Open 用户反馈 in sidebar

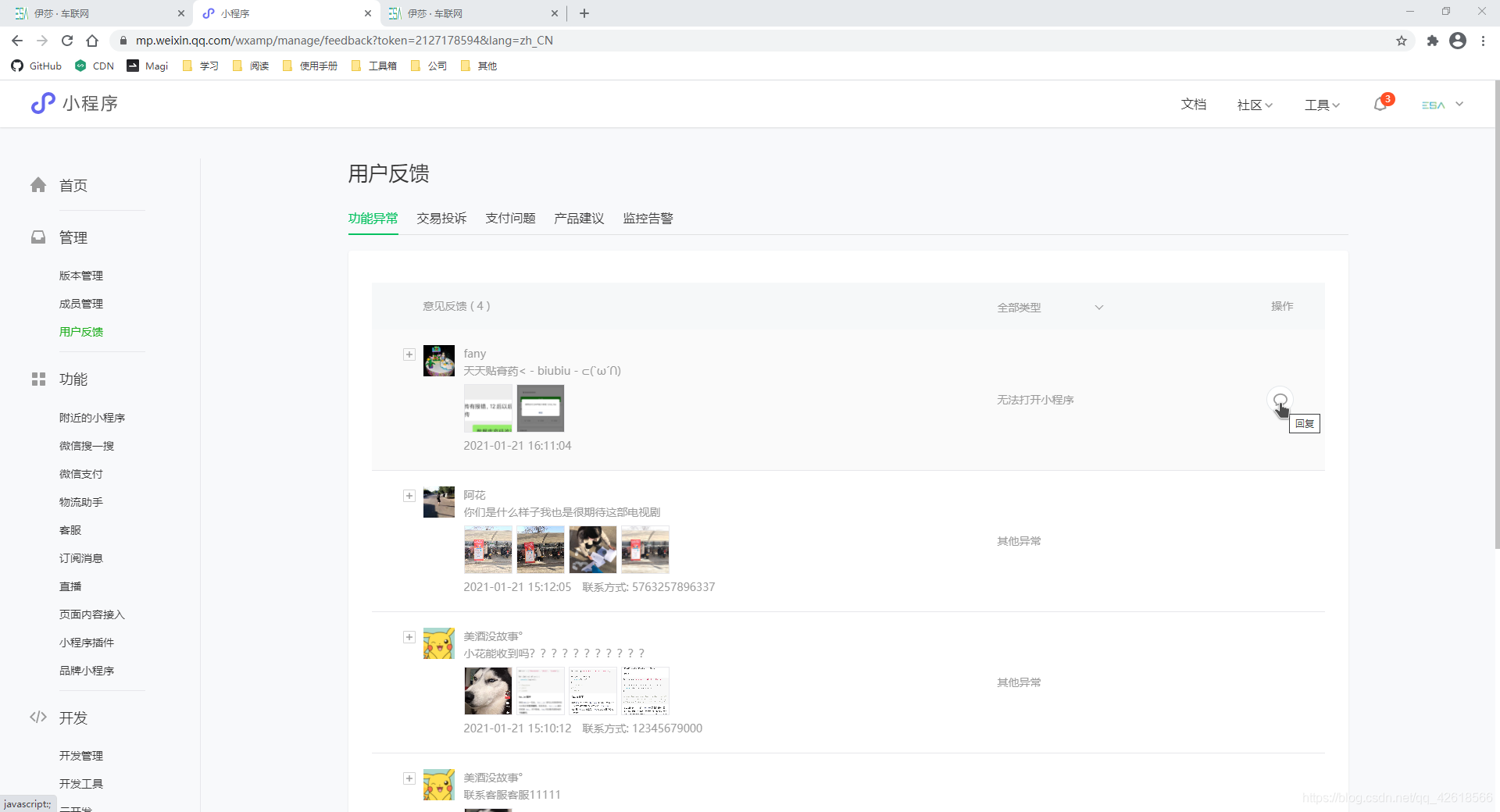coord(81,332)
